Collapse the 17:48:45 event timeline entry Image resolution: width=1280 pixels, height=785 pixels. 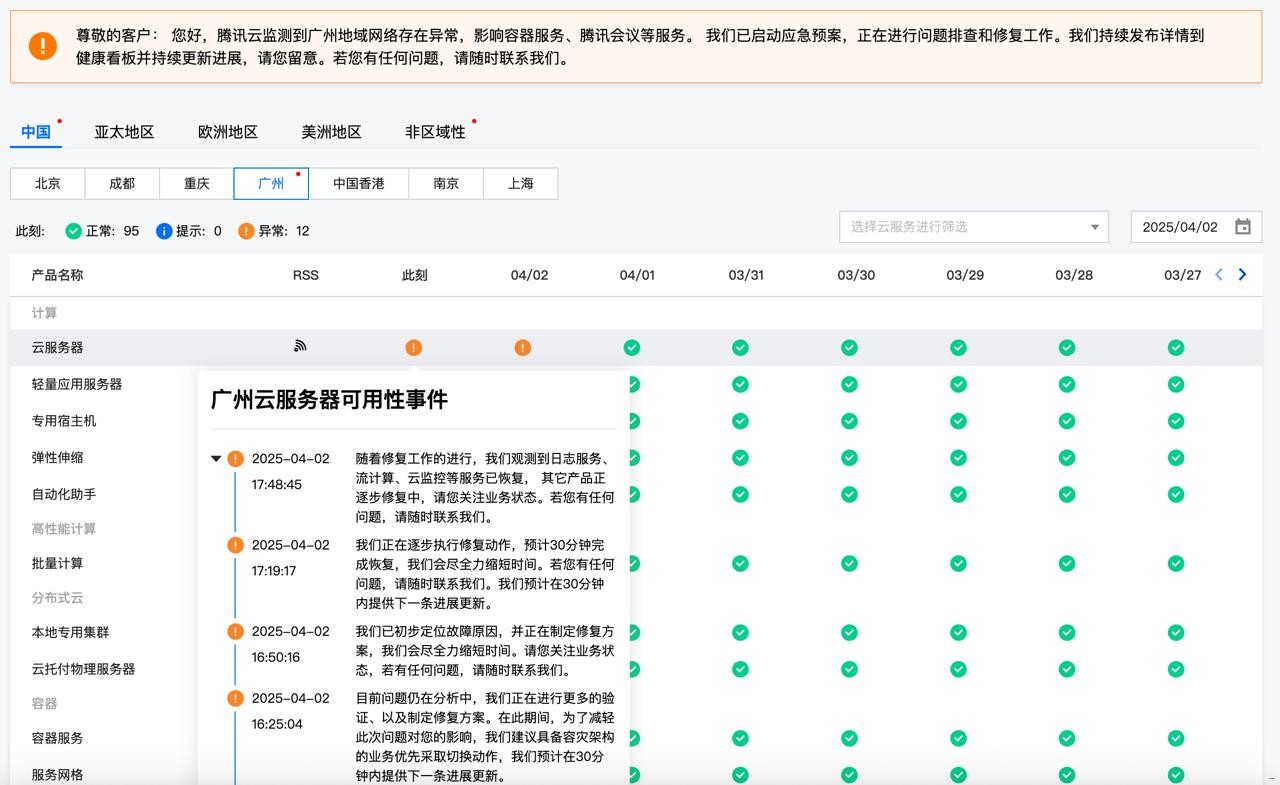[x=216, y=459]
